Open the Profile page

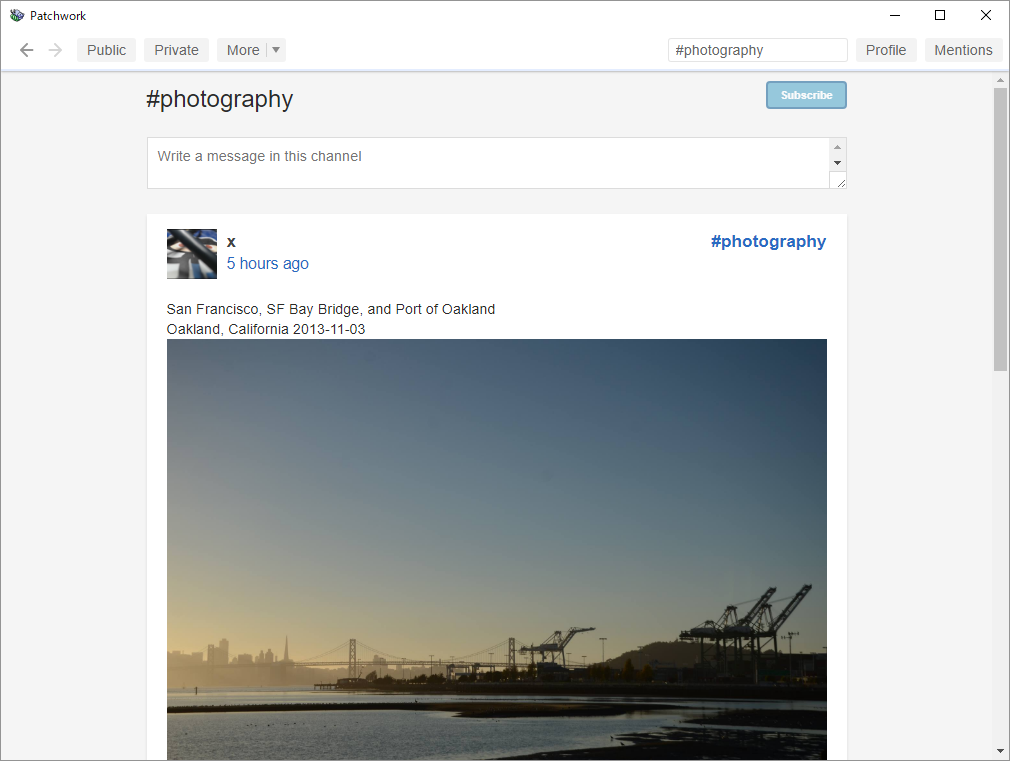(x=885, y=50)
